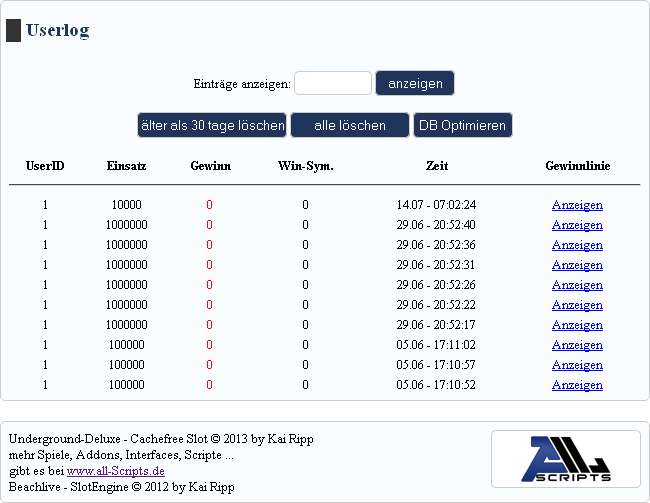Click the Einträge anzeigen: label

pyautogui.click(x=242, y=84)
